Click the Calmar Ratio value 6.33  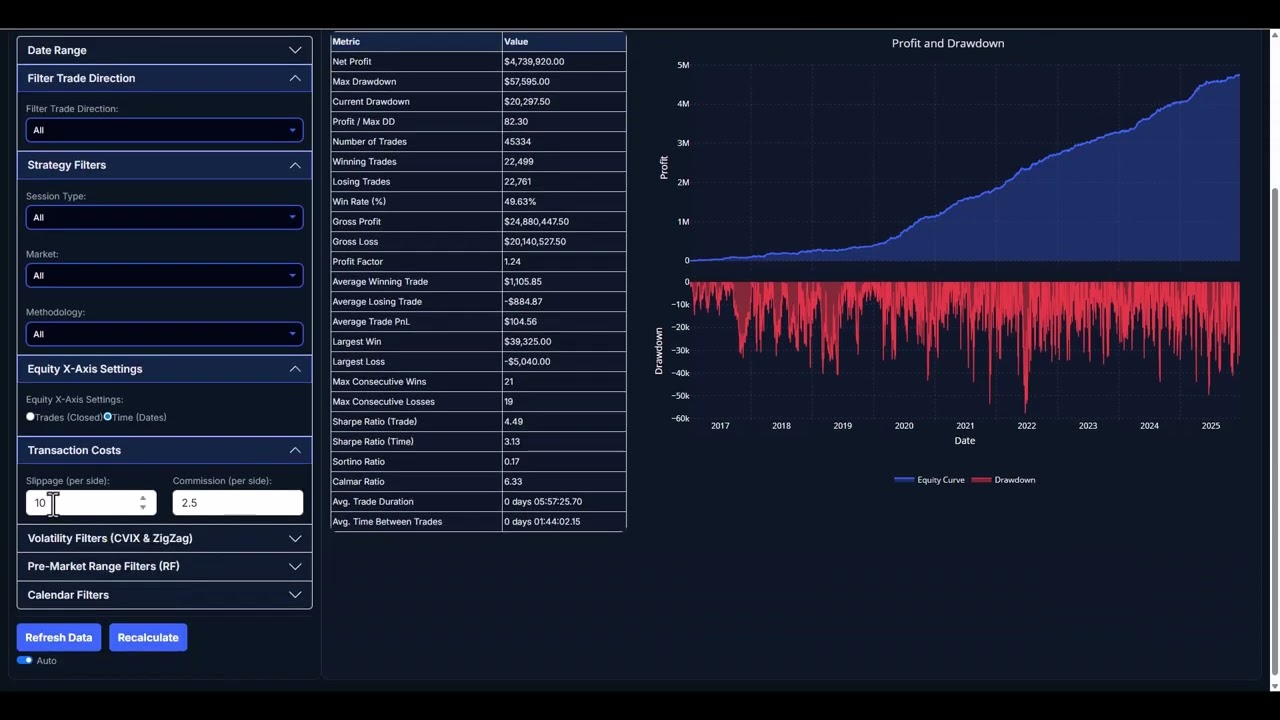coord(513,482)
